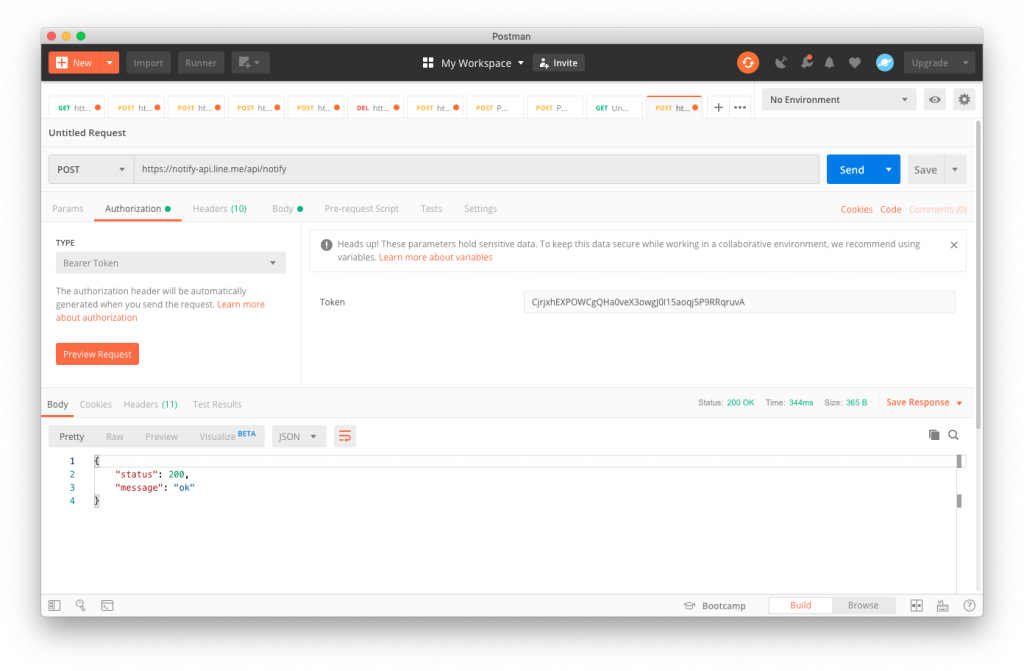Viewport: 1024px width, 671px height.
Task: Open the Save button dropdown arrow
Action: (955, 169)
